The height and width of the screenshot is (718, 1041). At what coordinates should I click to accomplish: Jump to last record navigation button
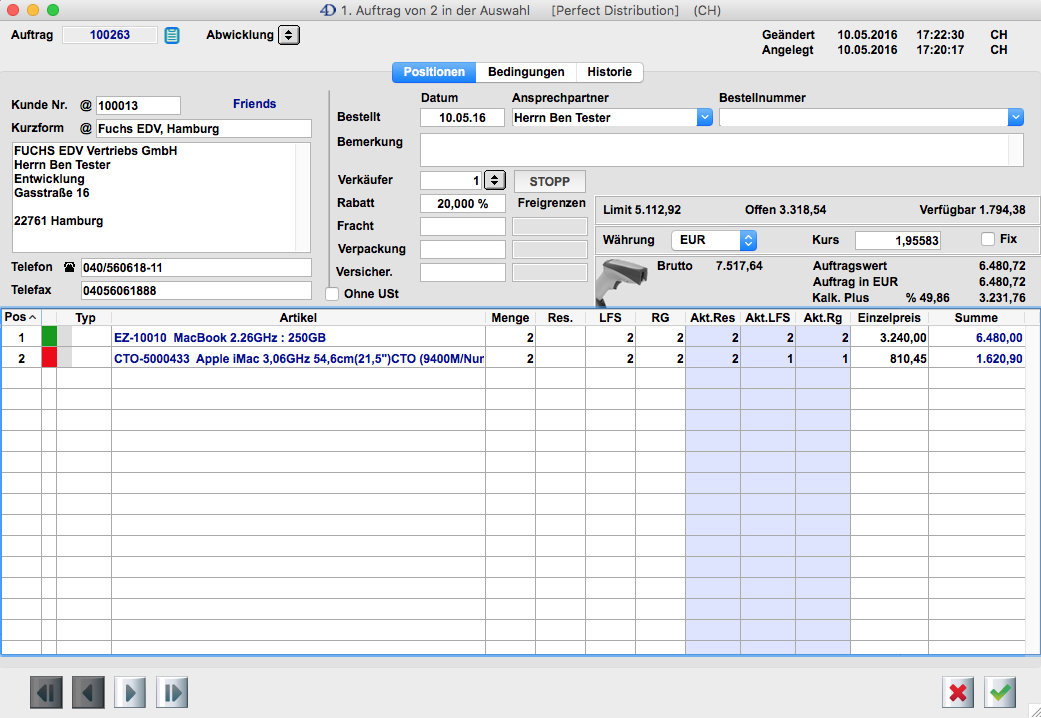[x=172, y=692]
